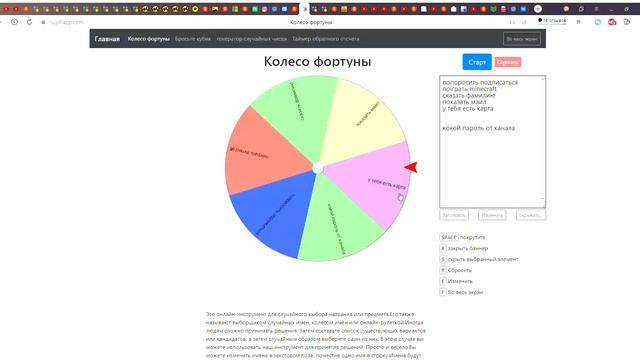Click the line 'попоросить подписаться' in the list
This screenshot has width=640, height=360.
point(480,82)
